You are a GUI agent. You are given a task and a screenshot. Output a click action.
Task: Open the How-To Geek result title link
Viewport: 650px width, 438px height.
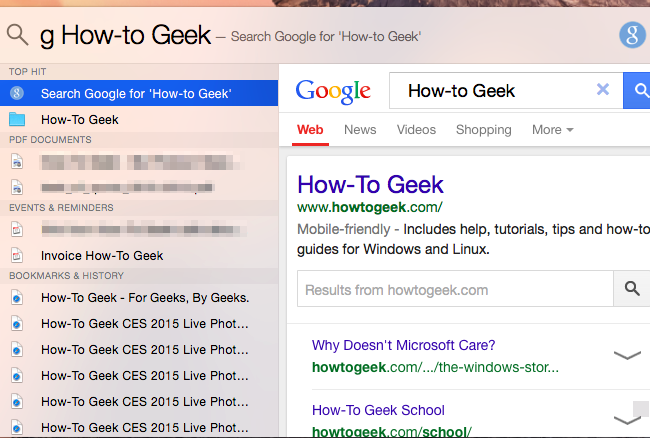coord(370,184)
